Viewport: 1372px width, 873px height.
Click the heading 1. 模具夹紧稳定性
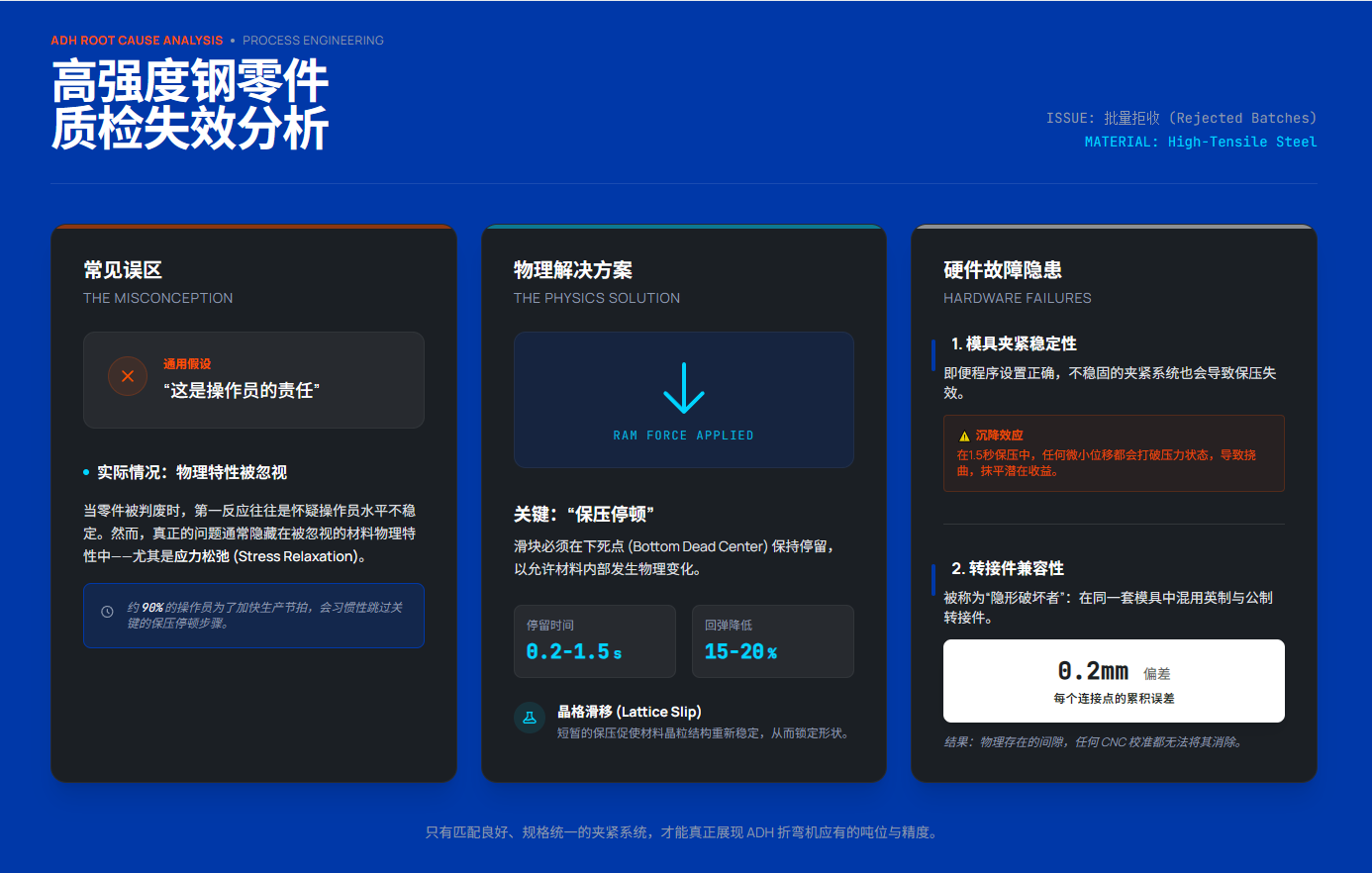click(x=1014, y=343)
